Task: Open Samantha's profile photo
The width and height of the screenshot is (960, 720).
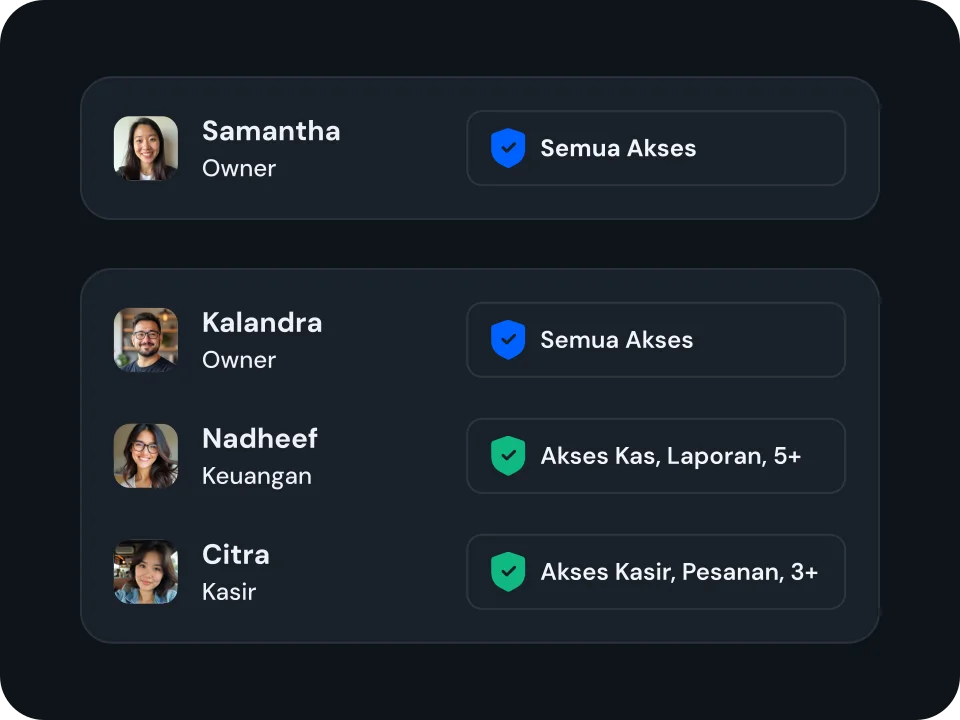Action: pyautogui.click(x=146, y=148)
